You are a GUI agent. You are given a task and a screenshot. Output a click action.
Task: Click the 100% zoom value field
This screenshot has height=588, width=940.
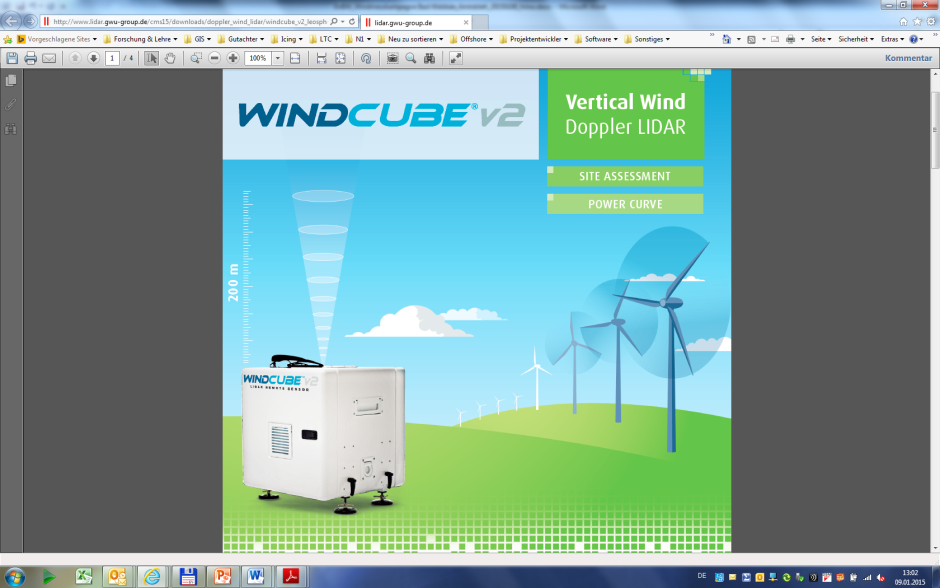pyautogui.click(x=258, y=58)
